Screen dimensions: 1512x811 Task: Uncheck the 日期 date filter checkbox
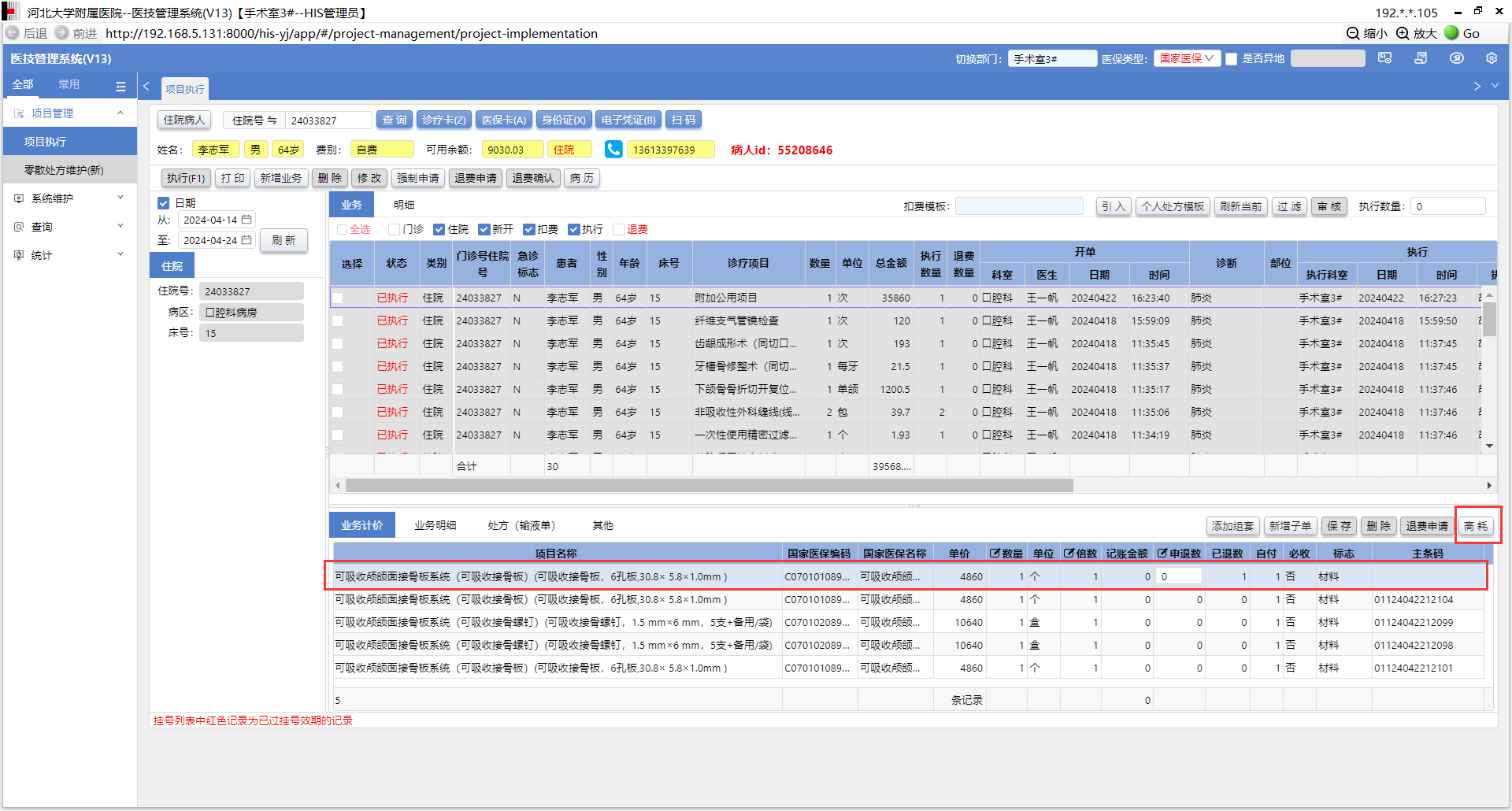(x=164, y=203)
